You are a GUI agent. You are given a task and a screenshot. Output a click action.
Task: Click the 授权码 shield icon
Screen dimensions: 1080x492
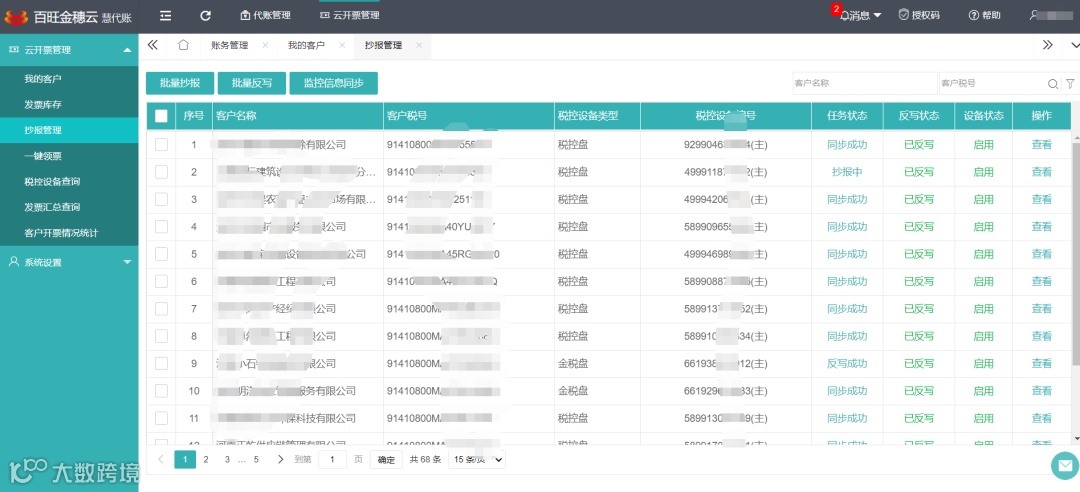click(904, 14)
